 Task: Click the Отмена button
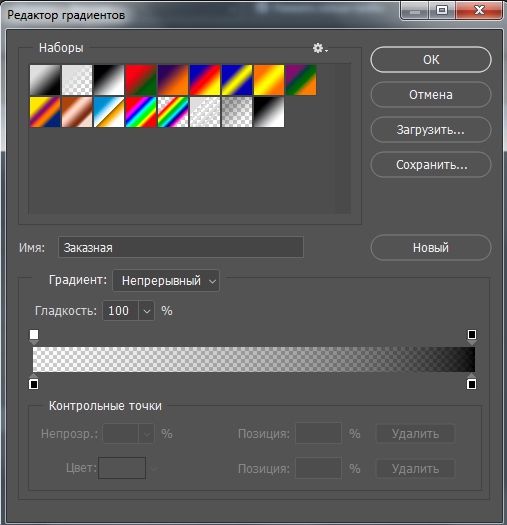click(x=431, y=95)
